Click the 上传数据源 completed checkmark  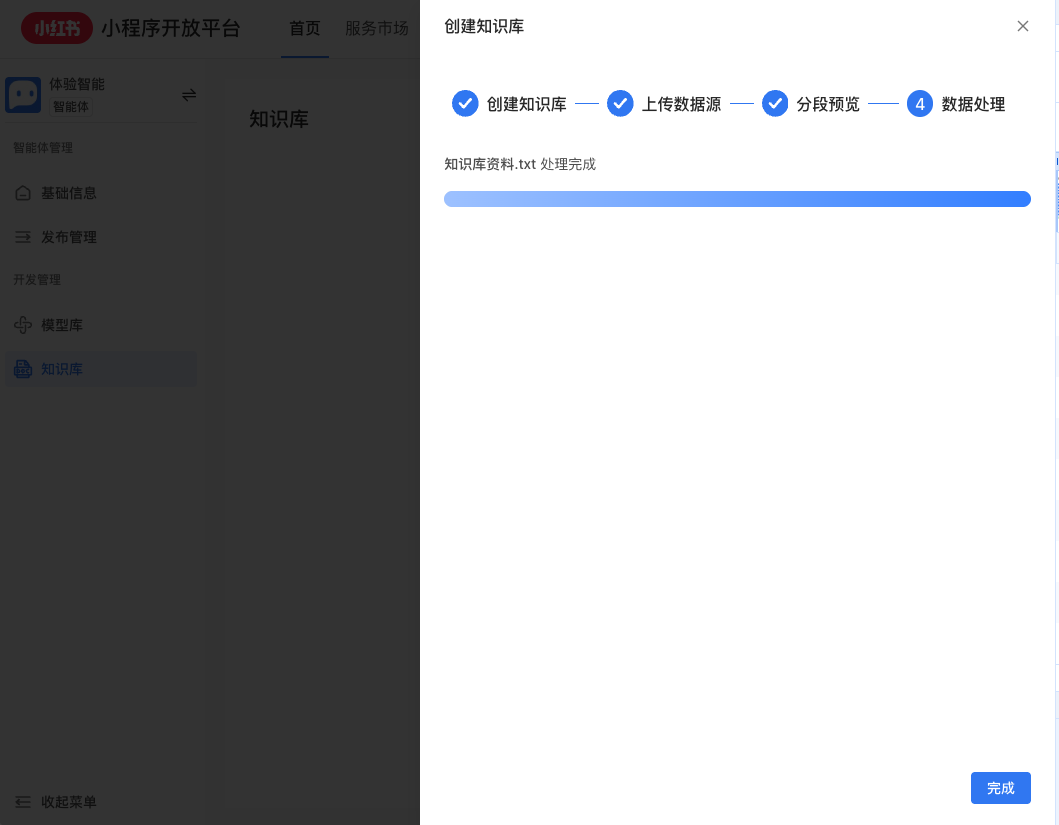coord(620,103)
